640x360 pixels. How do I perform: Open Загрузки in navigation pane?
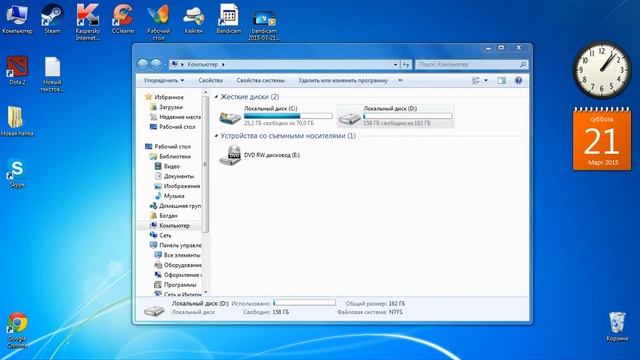click(166, 107)
